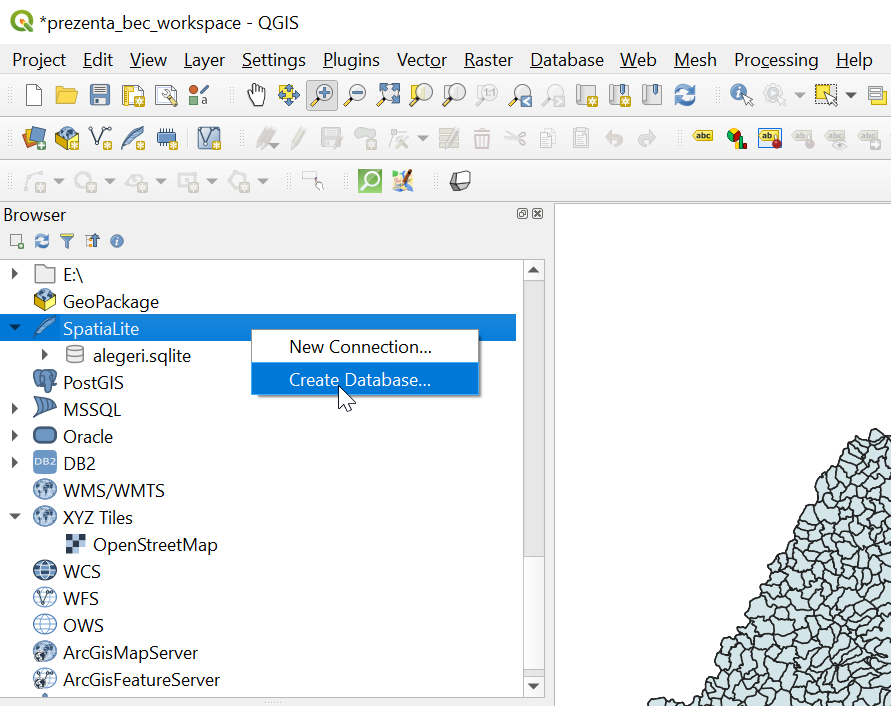891x706 pixels.
Task: Open the Layer Diagram Options icon
Action: tap(736, 138)
